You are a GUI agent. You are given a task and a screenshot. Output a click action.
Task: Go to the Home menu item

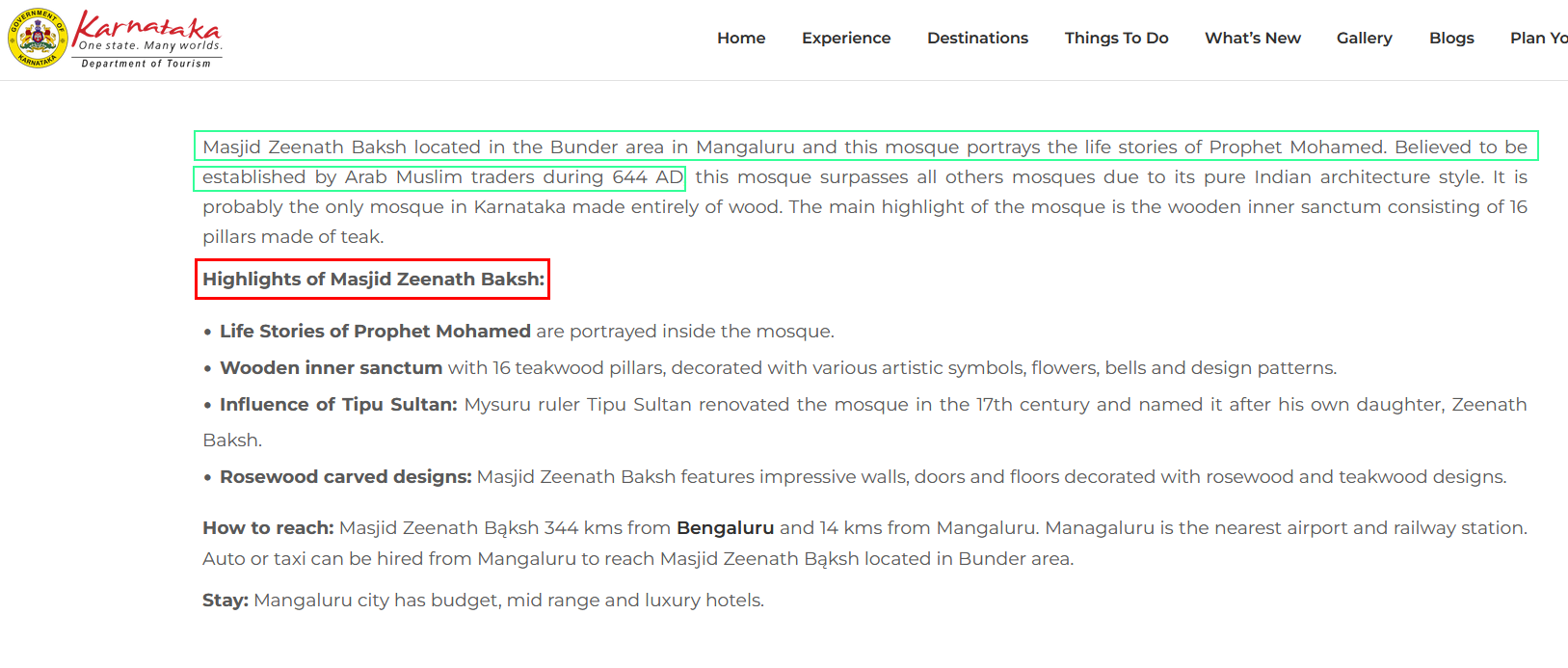tap(741, 38)
